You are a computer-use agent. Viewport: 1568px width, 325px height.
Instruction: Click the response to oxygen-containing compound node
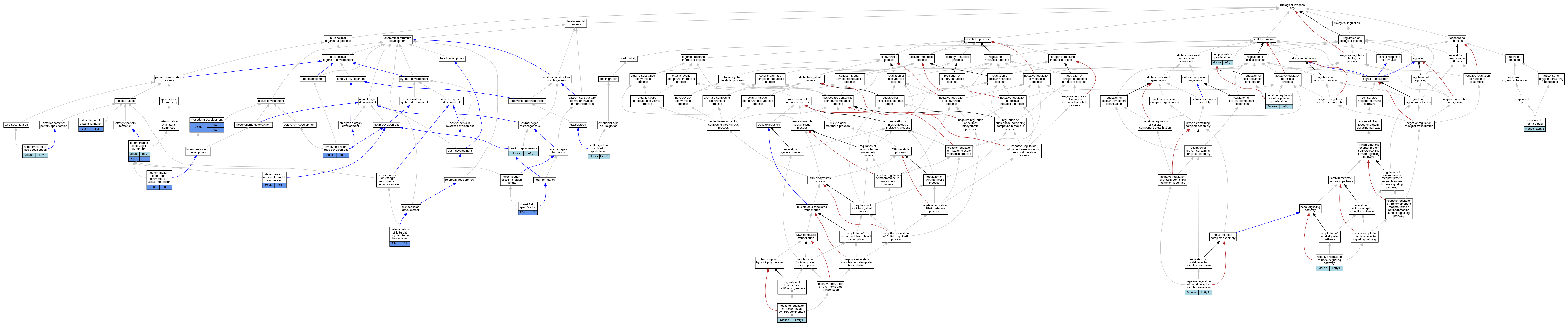pyautogui.click(x=1551, y=79)
